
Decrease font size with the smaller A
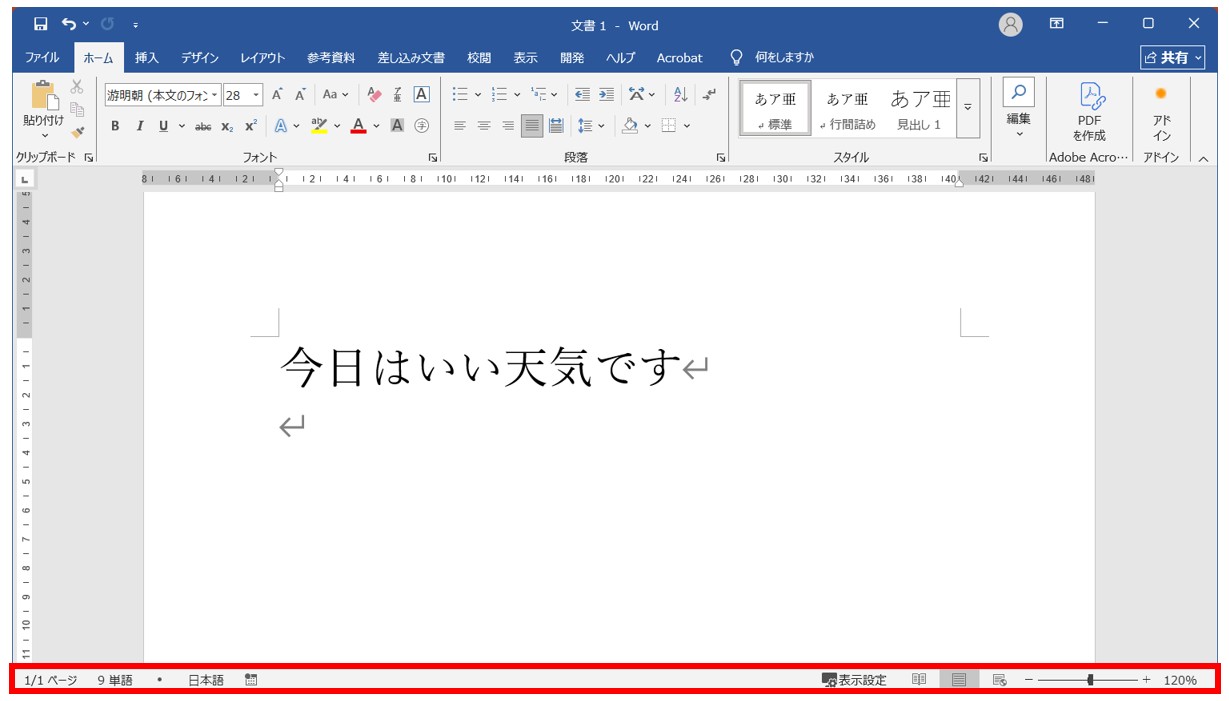point(299,95)
